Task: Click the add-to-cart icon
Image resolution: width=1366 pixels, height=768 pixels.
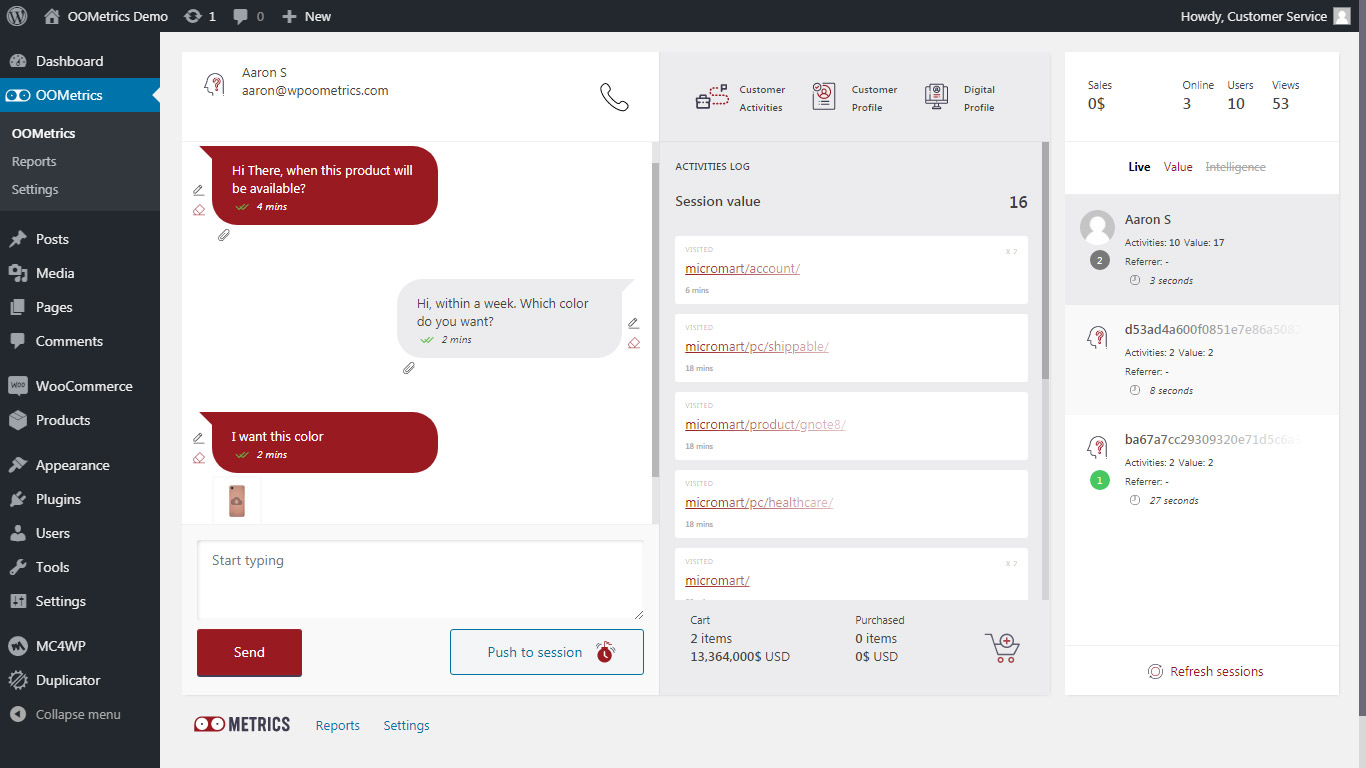Action: coord(1002,647)
